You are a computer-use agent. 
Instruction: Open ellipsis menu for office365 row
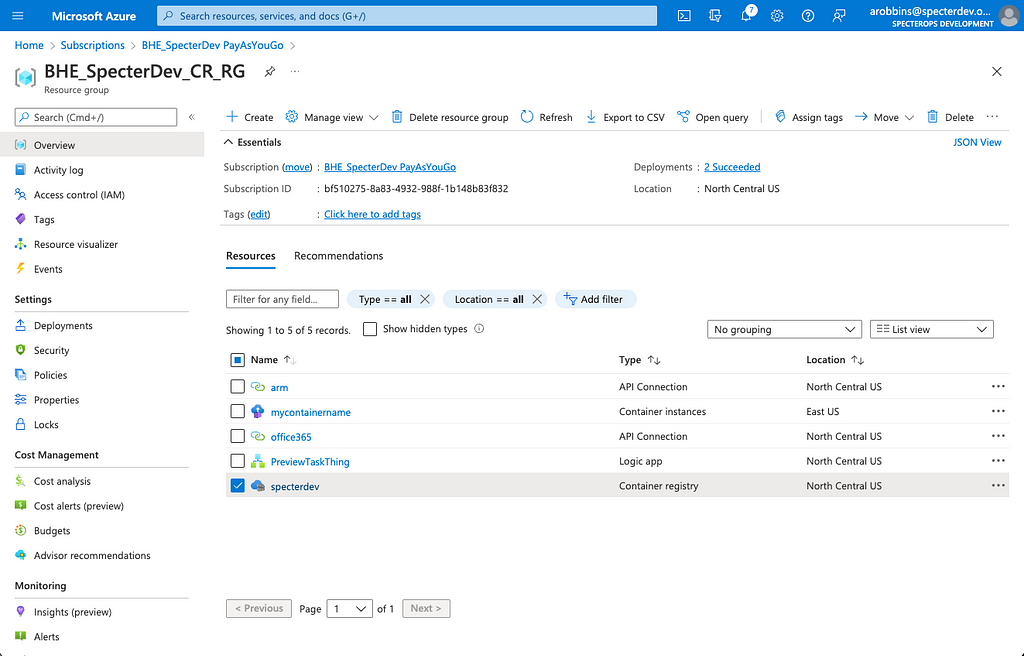pos(998,436)
